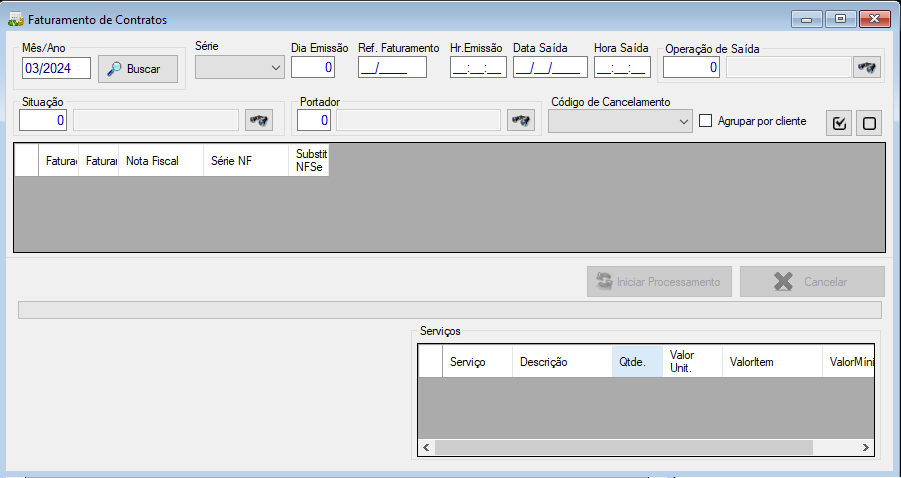
Task: Click the Data Saída date field
Action: click(550, 67)
